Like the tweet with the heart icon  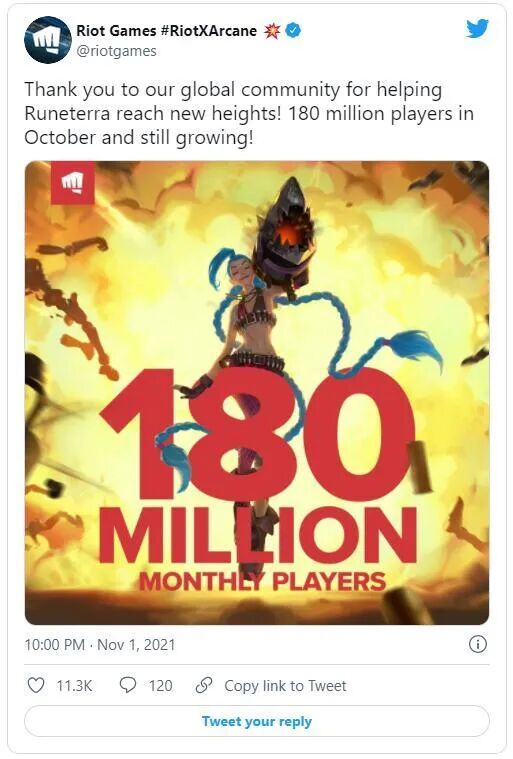(36, 685)
